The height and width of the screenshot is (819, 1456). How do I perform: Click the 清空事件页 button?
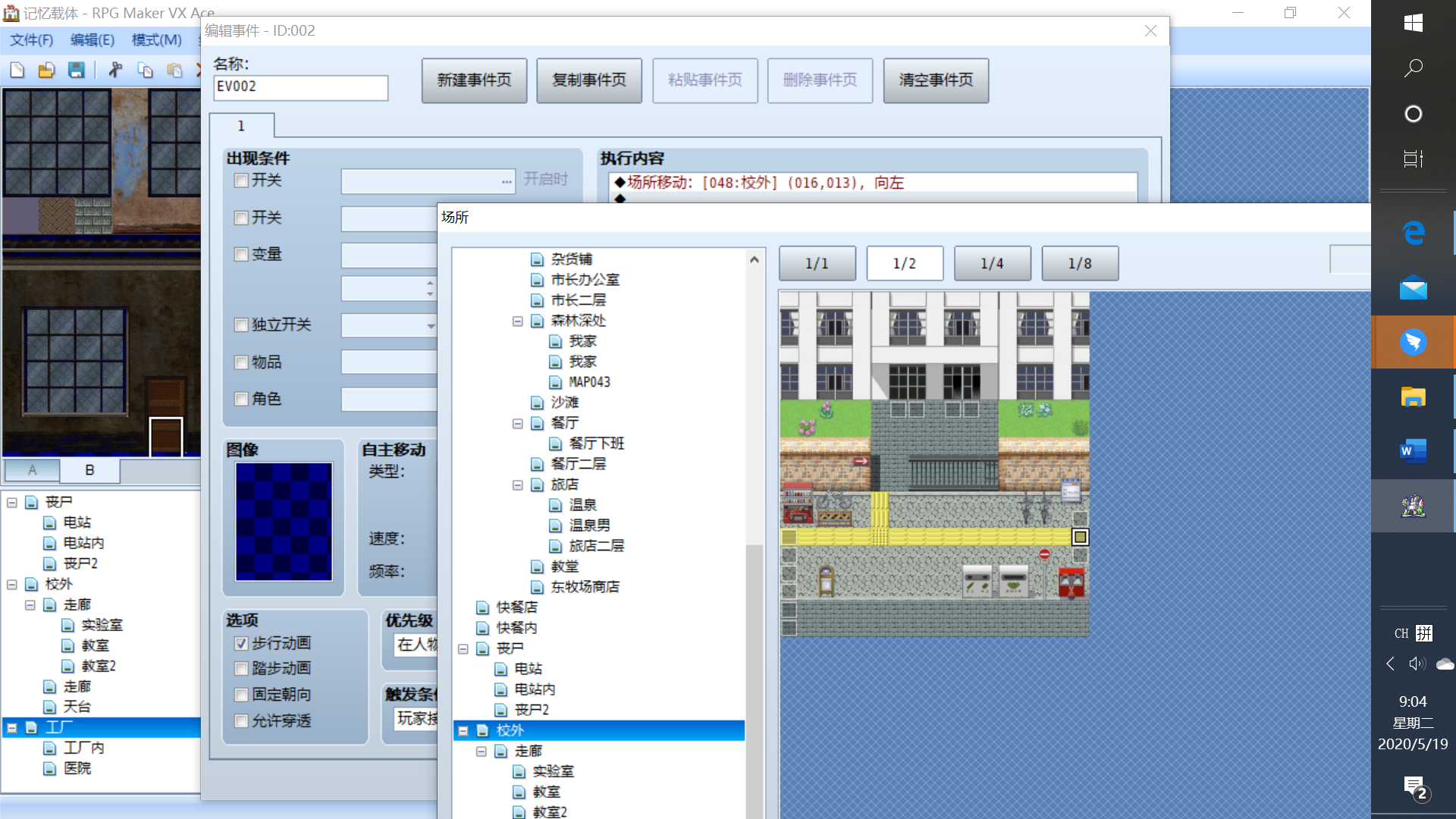(x=936, y=80)
